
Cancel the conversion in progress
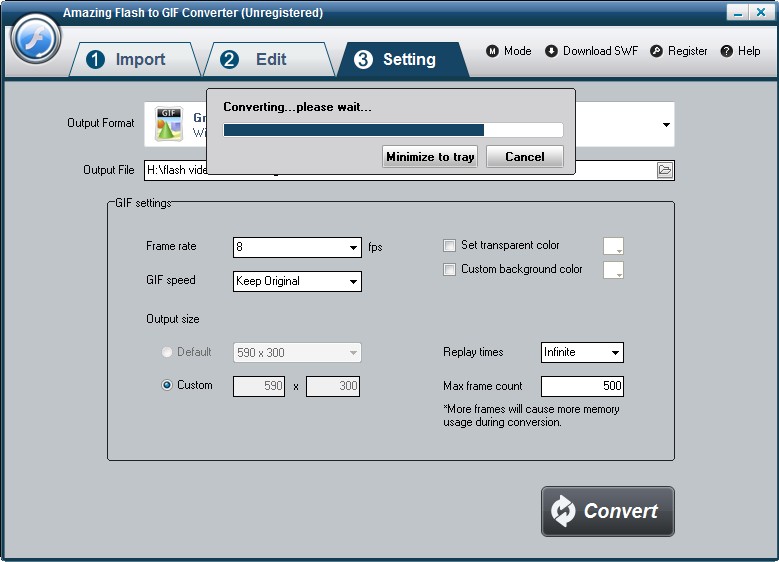(x=525, y=157)
